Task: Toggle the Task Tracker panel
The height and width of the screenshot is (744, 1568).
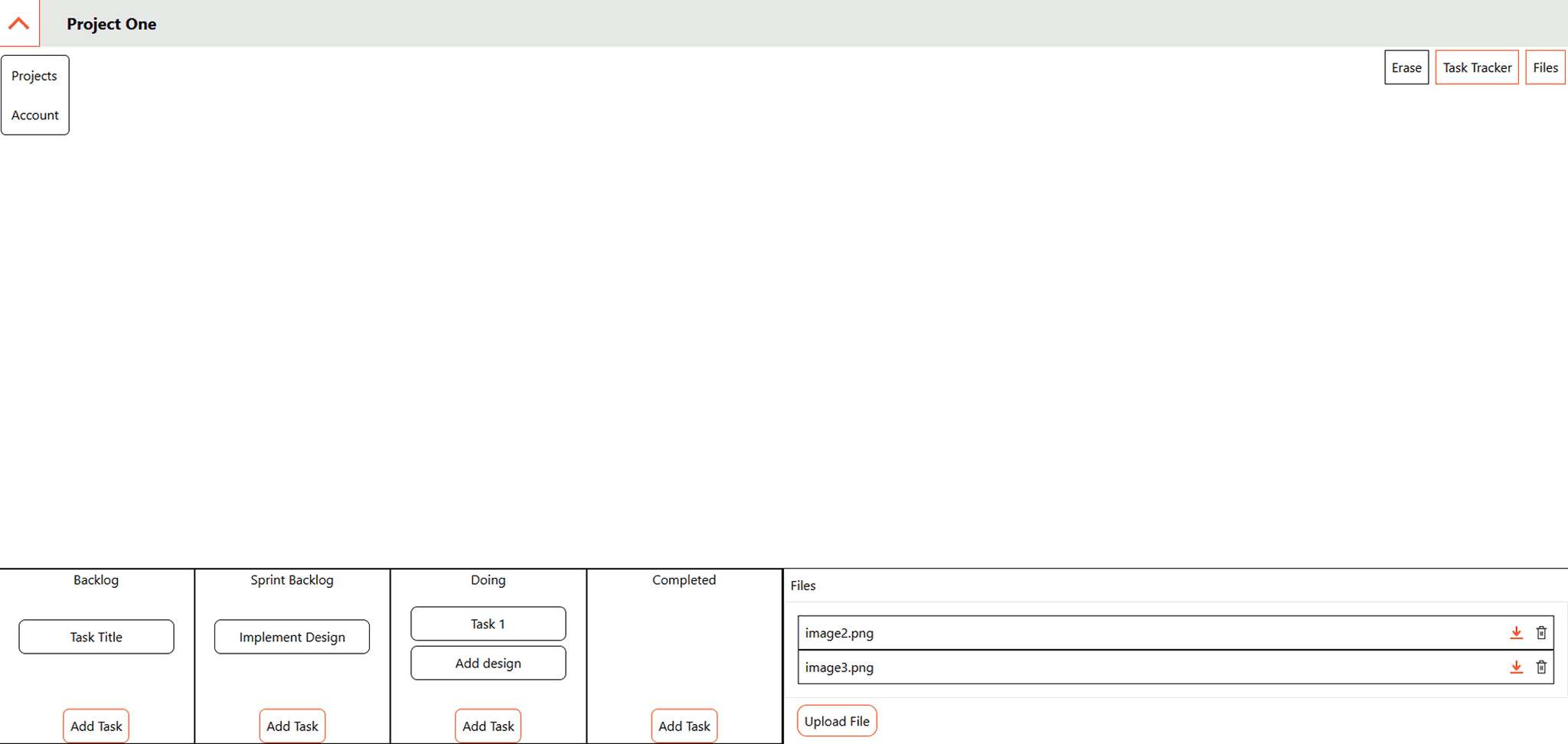Action: coord(1477,67)
